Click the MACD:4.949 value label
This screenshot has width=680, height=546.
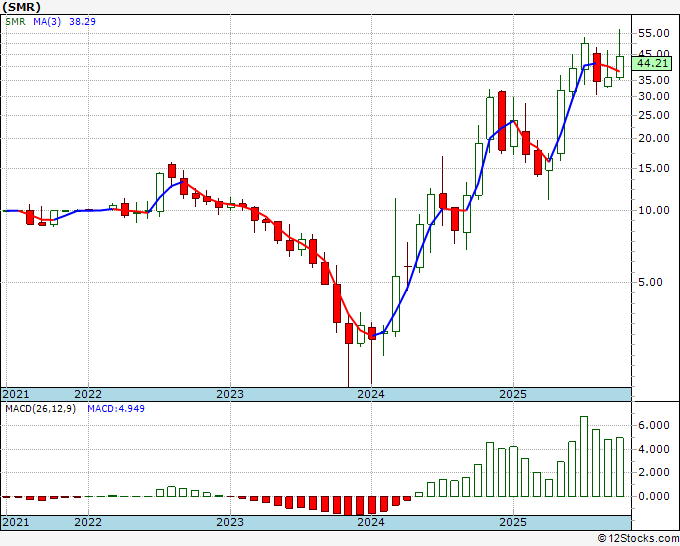click(x=116, y=409)
